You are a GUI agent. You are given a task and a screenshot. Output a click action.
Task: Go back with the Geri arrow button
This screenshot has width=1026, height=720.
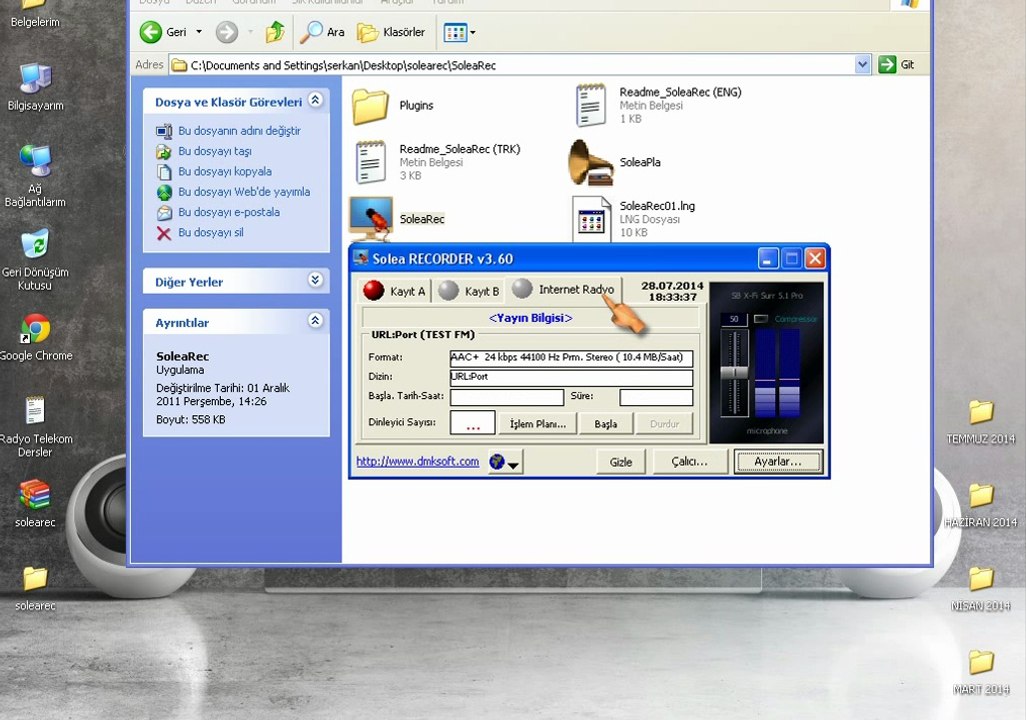click(164, 32)
